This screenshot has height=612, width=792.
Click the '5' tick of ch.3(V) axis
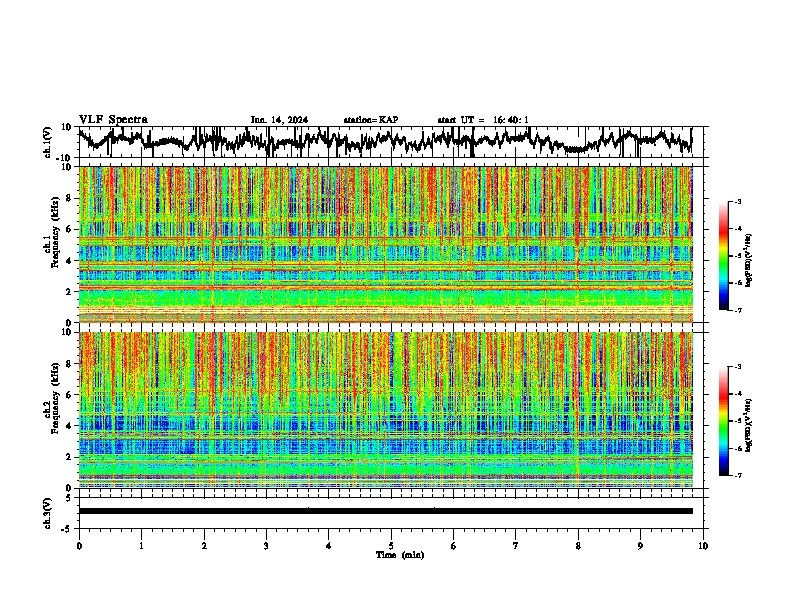70,498
